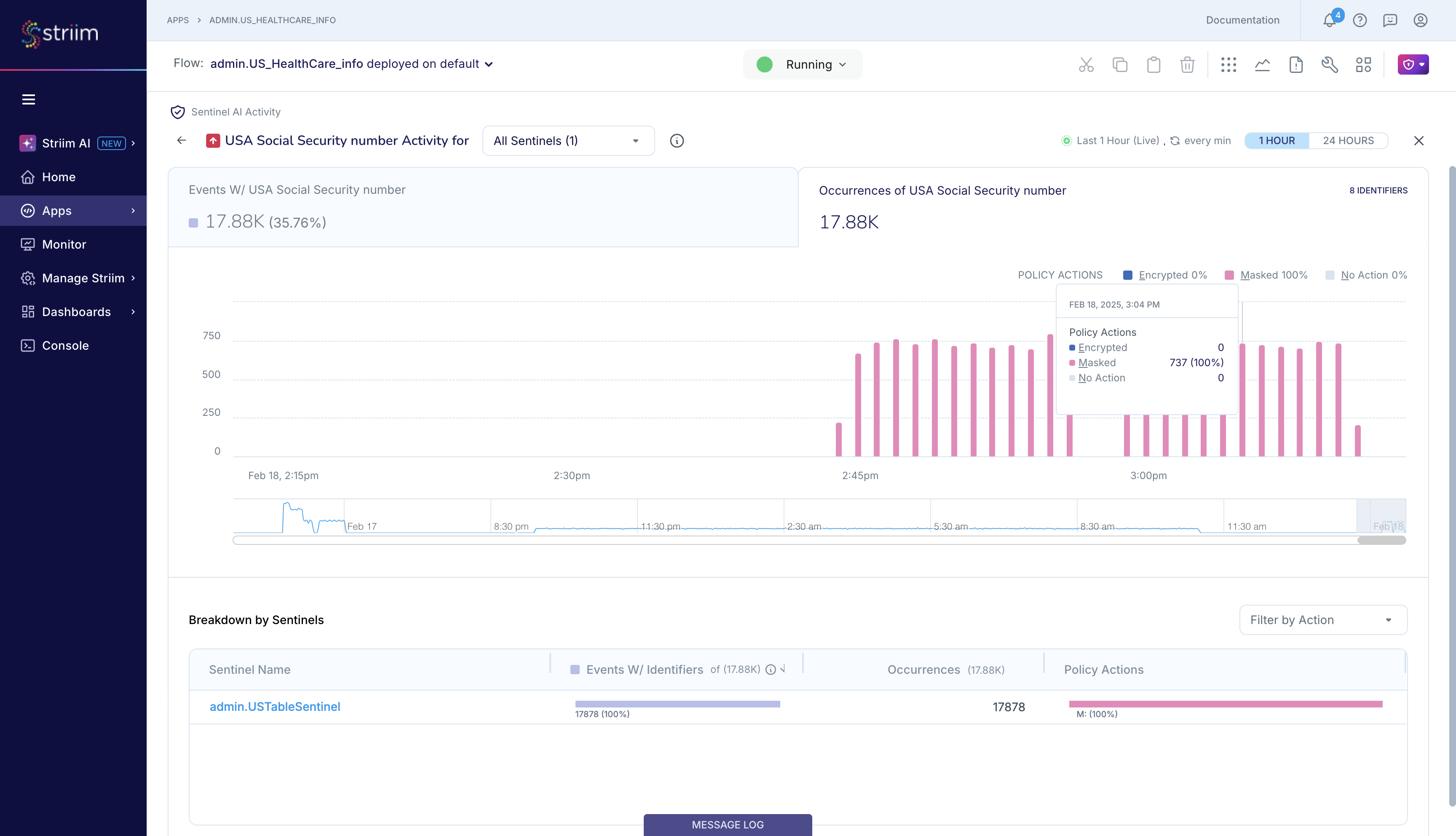This screenshot has height=836, width=1456.
Task: Open the app monitoring chart icon
Action: pos(1262,64)
